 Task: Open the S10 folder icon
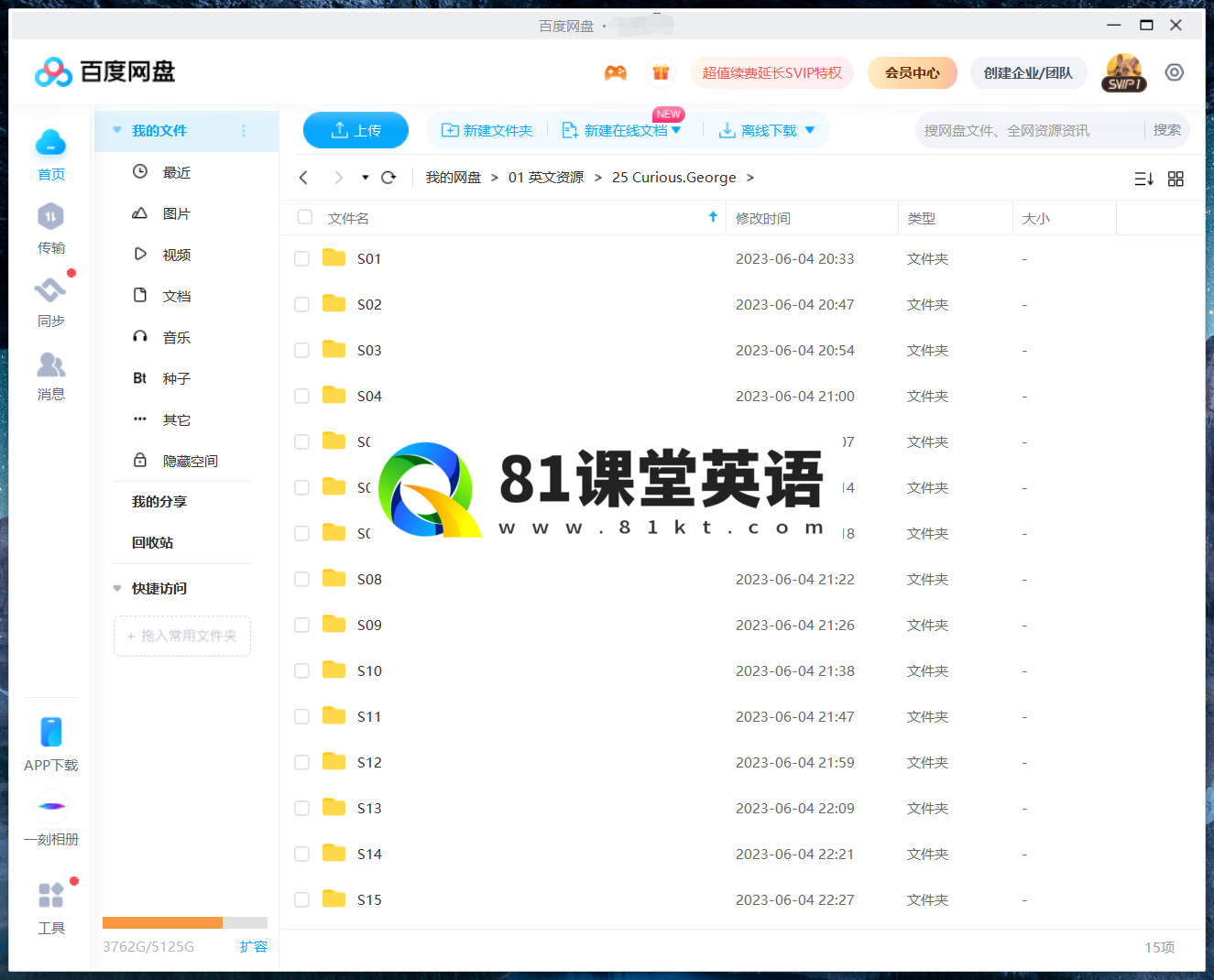pyautogui.click(x=334, y=670)
